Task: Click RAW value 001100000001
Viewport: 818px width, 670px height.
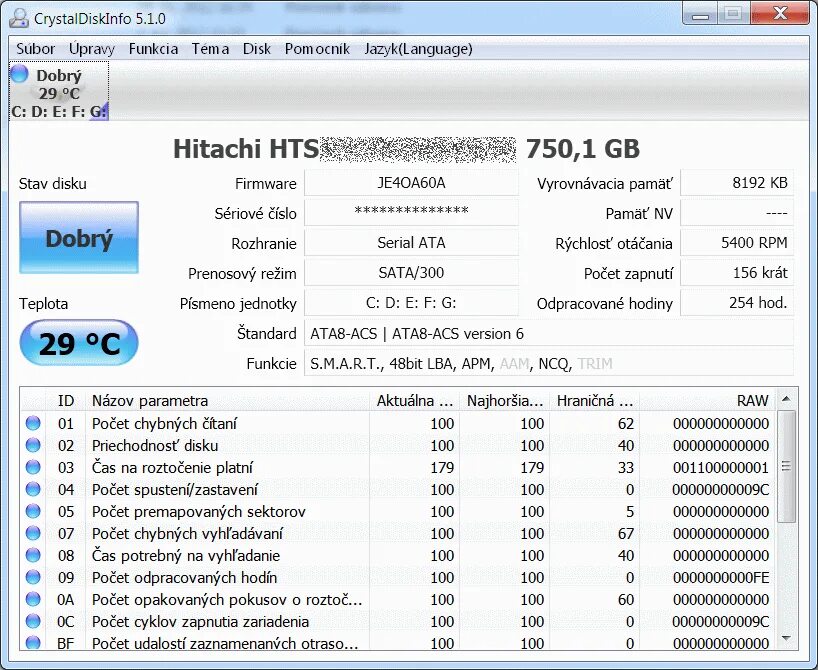Action: click(x=720, y=468)
